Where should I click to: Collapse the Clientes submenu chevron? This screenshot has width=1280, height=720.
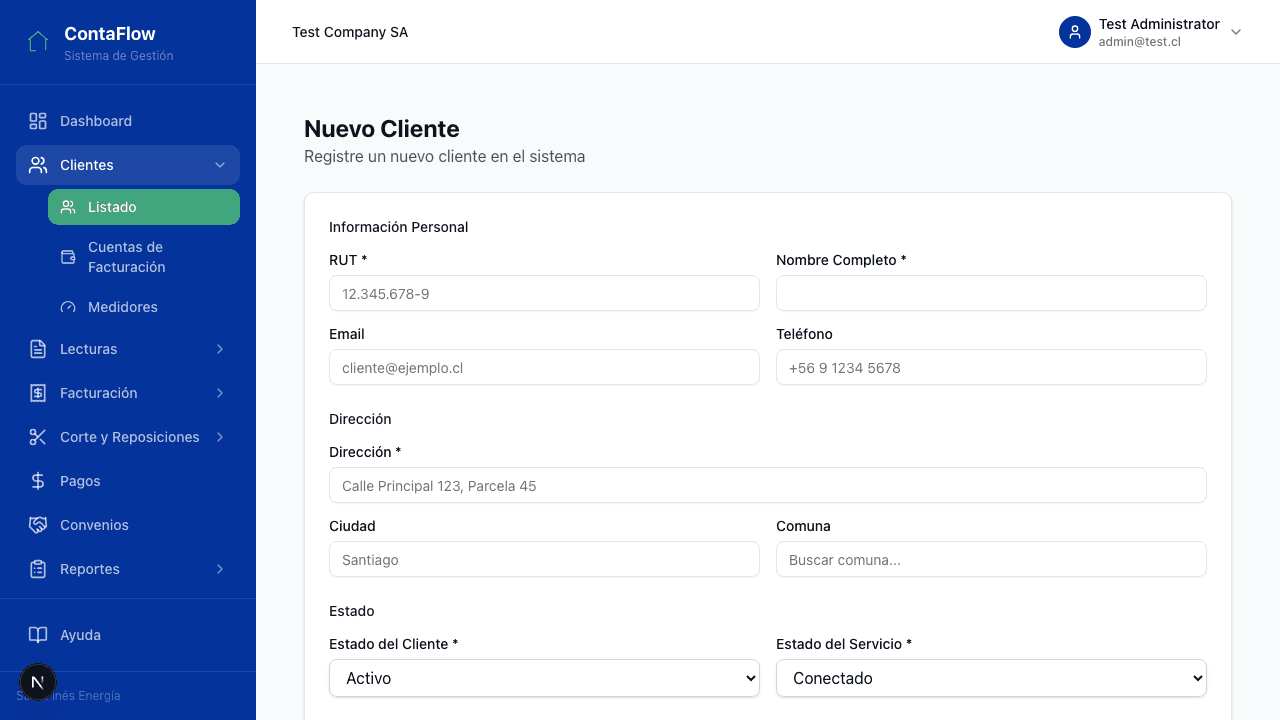point(220,165)
